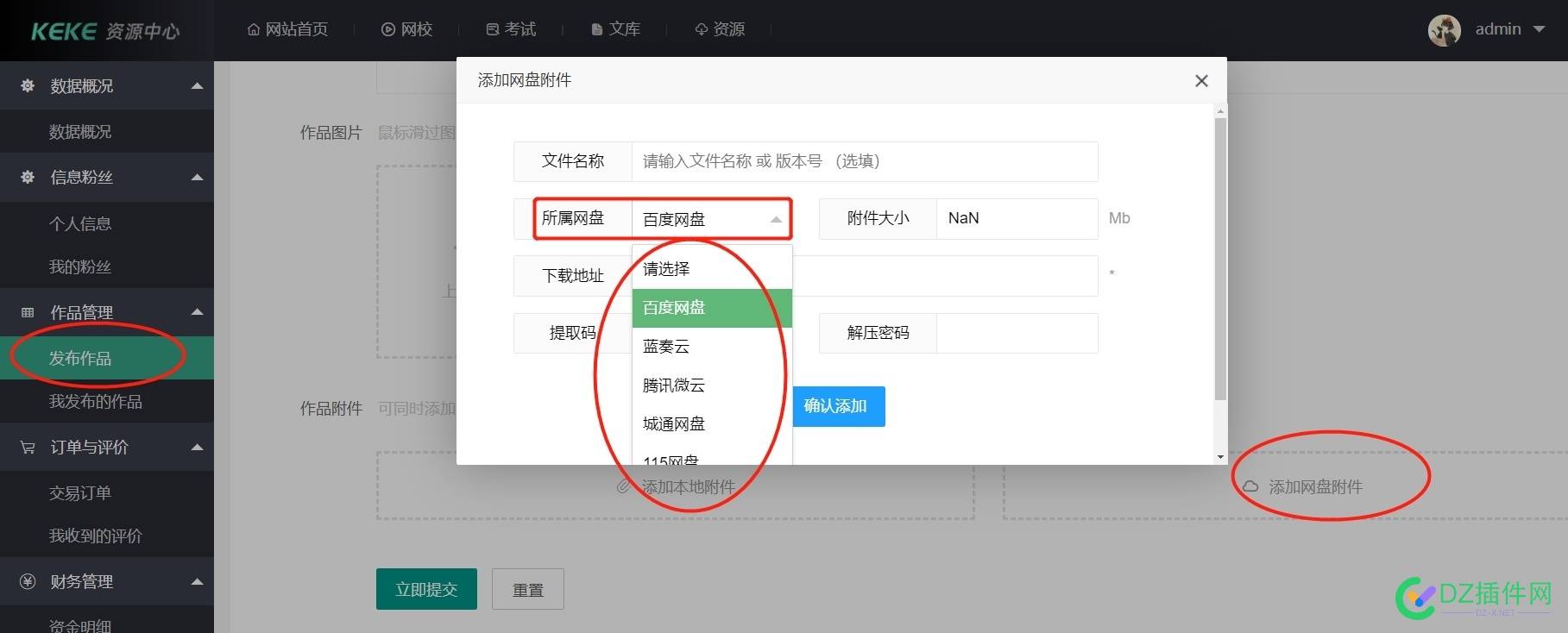Click the 立即提交 button
The image size is (1568, 633).
[426, 589]
